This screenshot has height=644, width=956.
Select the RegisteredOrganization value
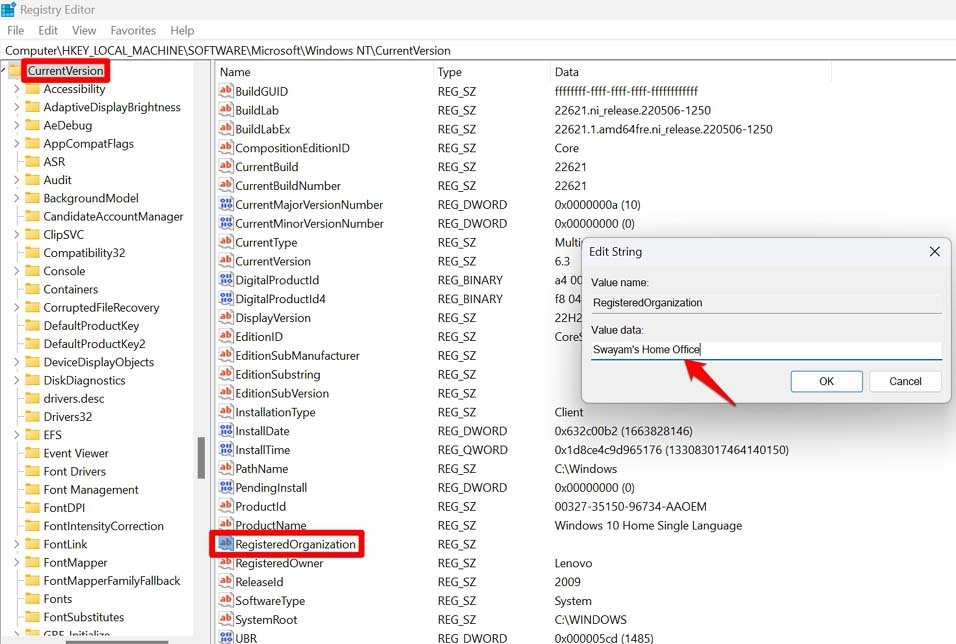point(295,544)
